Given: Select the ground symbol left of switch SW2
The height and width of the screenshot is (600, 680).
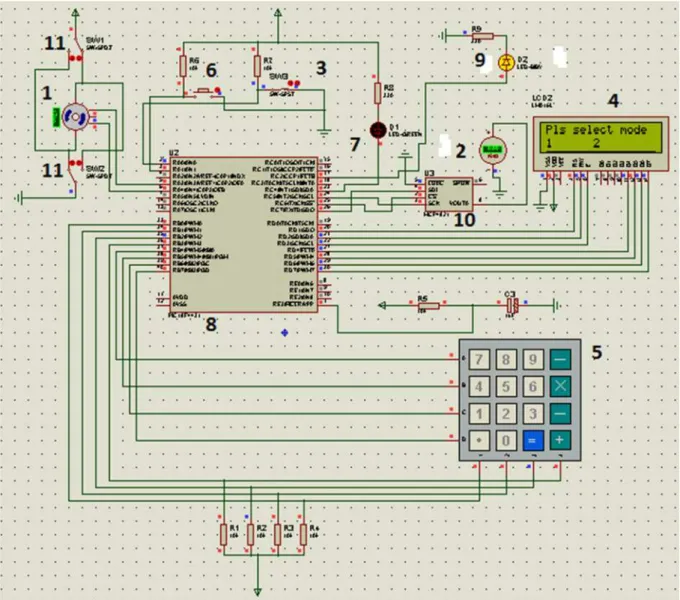Looking at the screenshot, I should coord(18,199).
